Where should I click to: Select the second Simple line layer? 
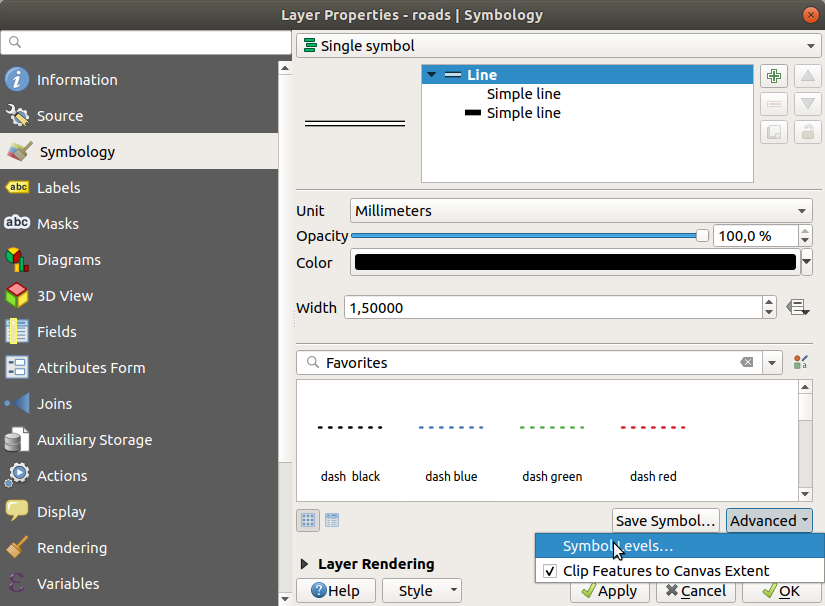[523, 113]
